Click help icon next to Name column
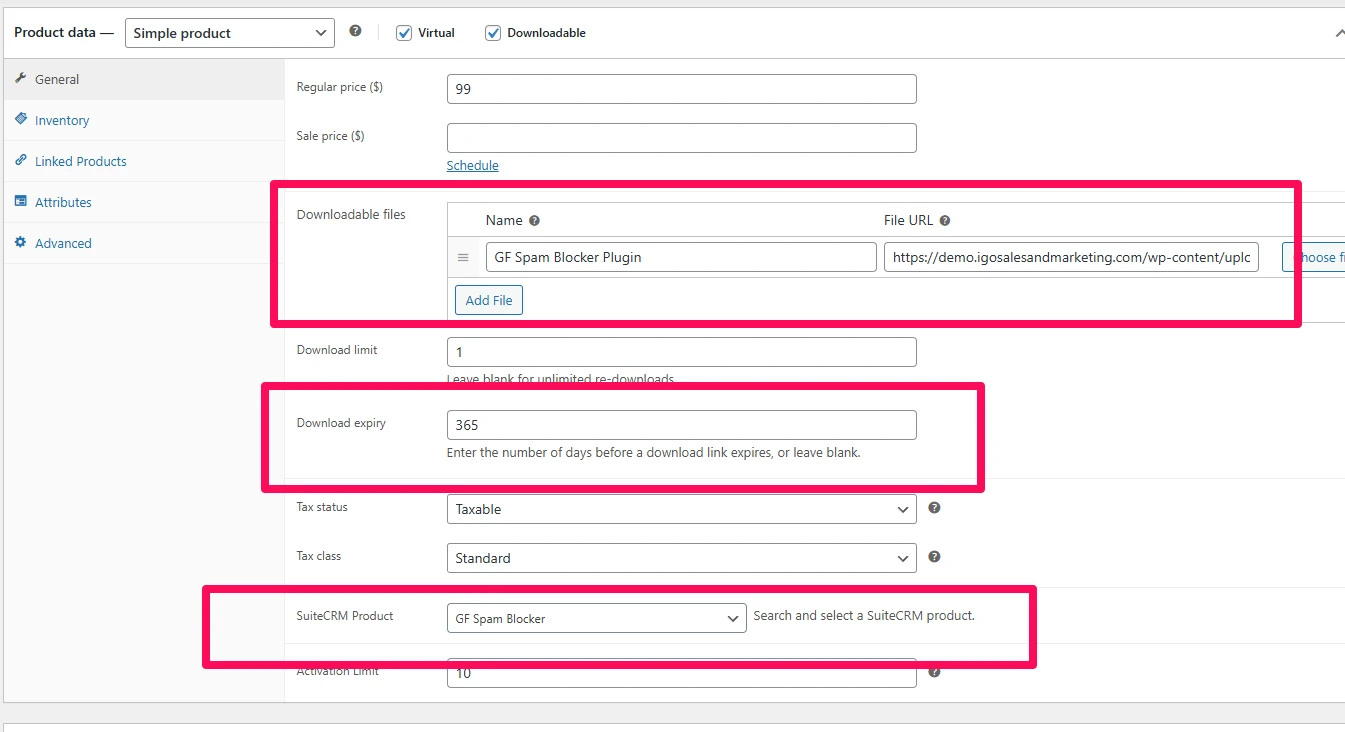The image size is (1345, 732). (x=534, y=221)
